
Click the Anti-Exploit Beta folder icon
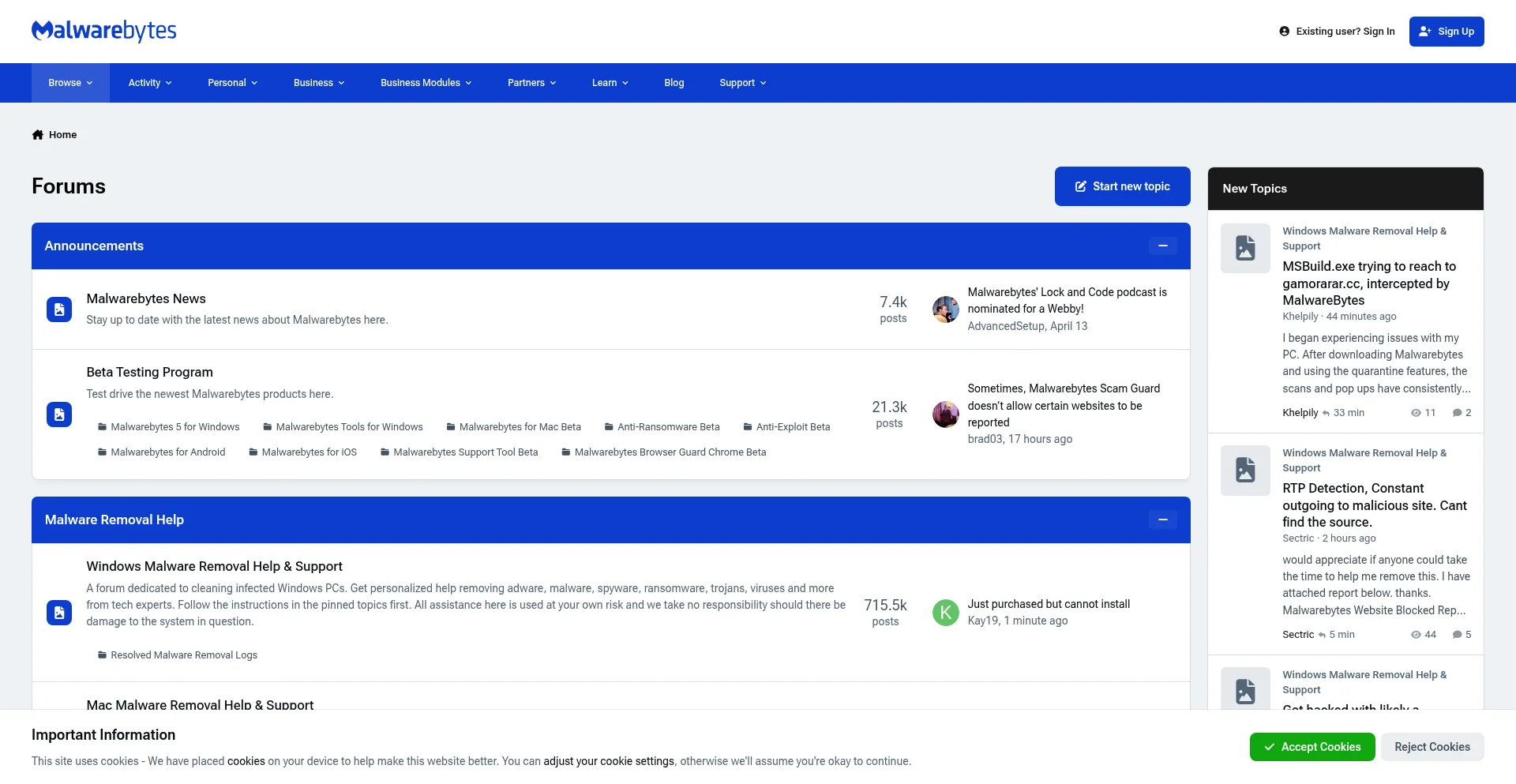point(748,427)
